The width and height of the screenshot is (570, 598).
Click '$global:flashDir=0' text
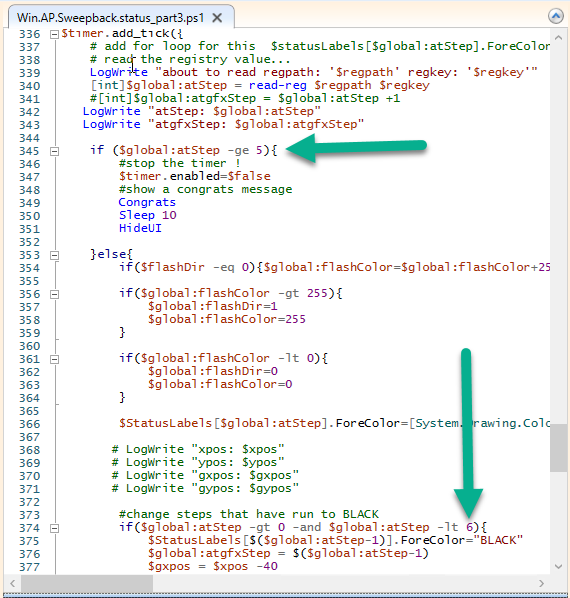pos(213,371)
